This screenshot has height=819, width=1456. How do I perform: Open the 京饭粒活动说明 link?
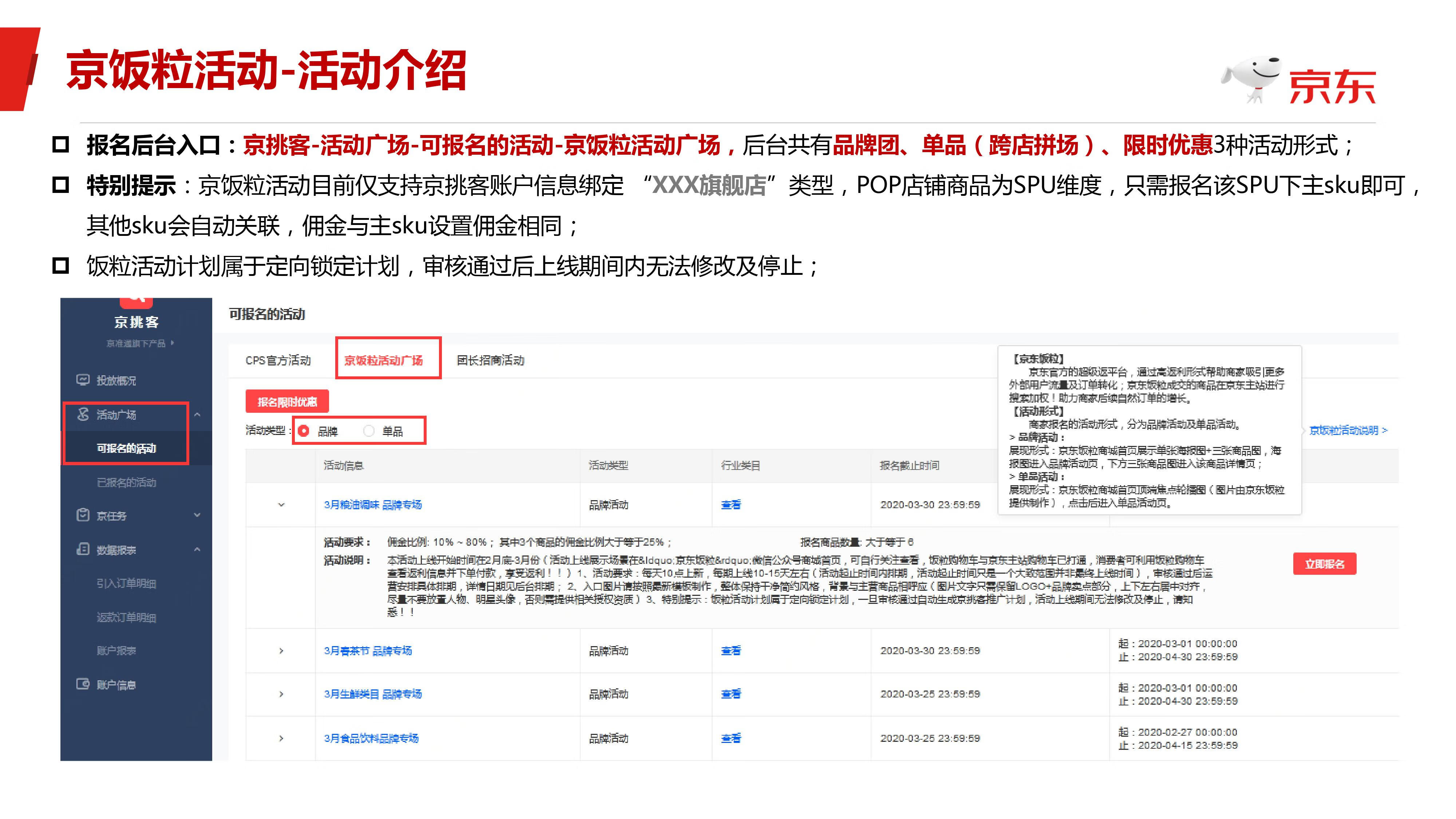(x=1348, y=430)
